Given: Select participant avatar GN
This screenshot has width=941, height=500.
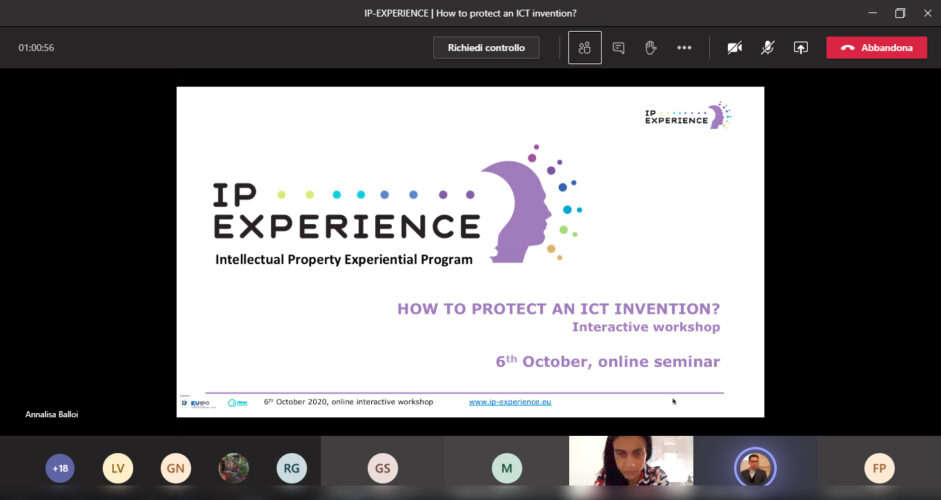Looking at the screenshot, I should (175, 468).
